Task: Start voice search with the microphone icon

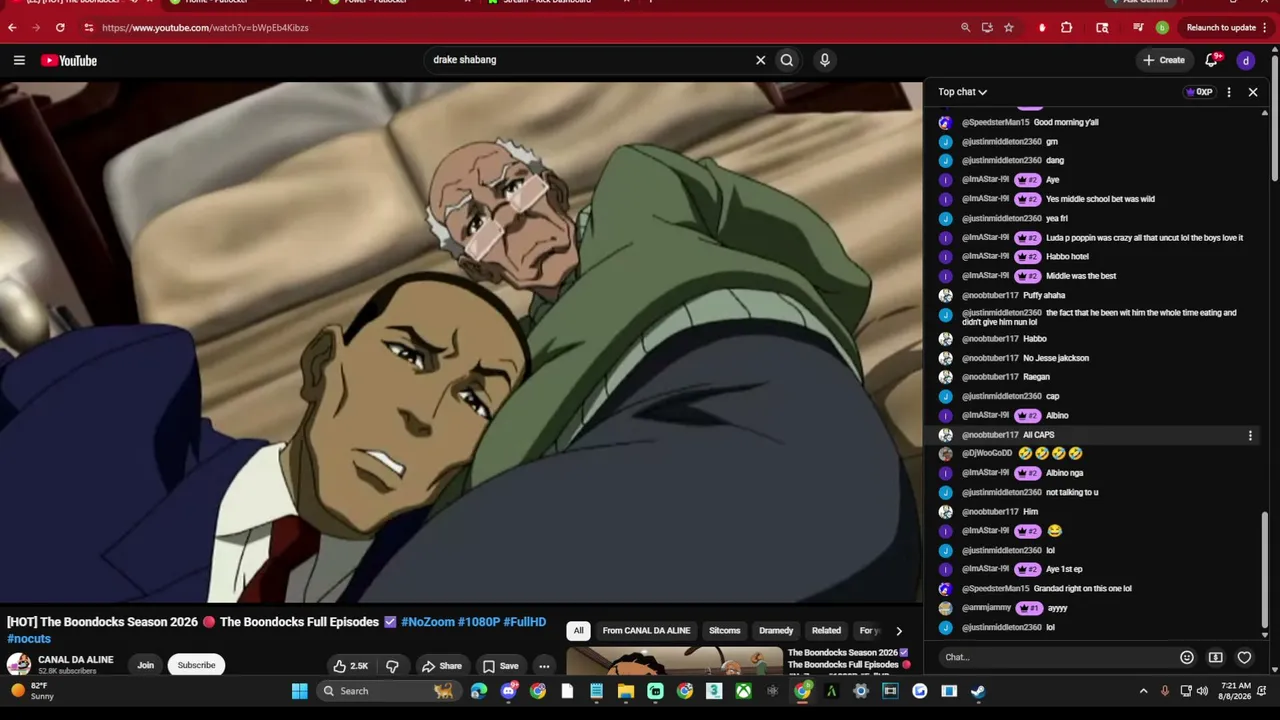Action: pos(825,60)
